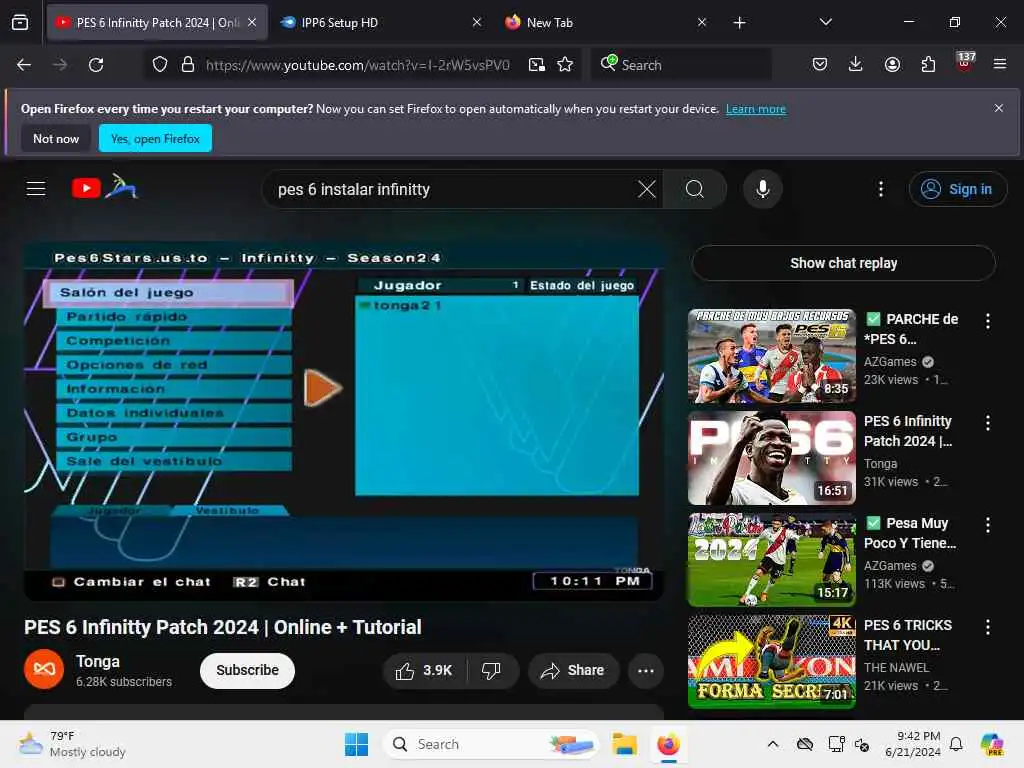Dislike the video with thumbs down
The width and height of the screenshot is (1024, 768).
coord(492,671)
